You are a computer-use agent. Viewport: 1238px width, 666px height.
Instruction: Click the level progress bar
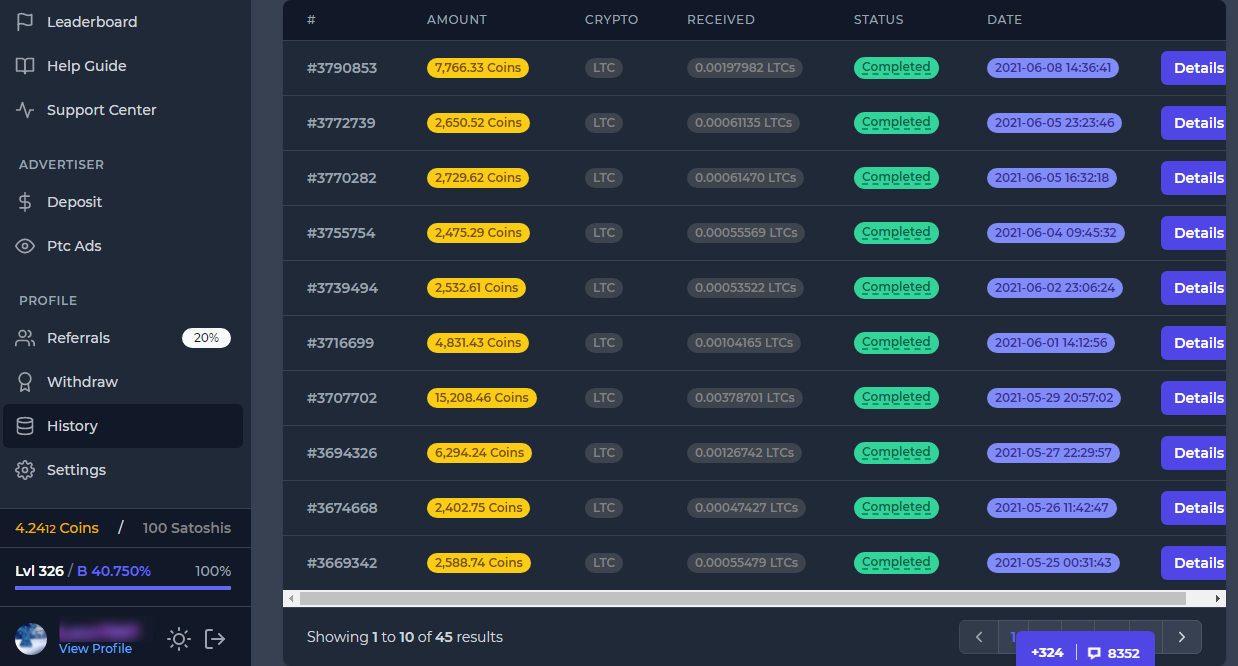pyautogui.click(x=123, y=588)
